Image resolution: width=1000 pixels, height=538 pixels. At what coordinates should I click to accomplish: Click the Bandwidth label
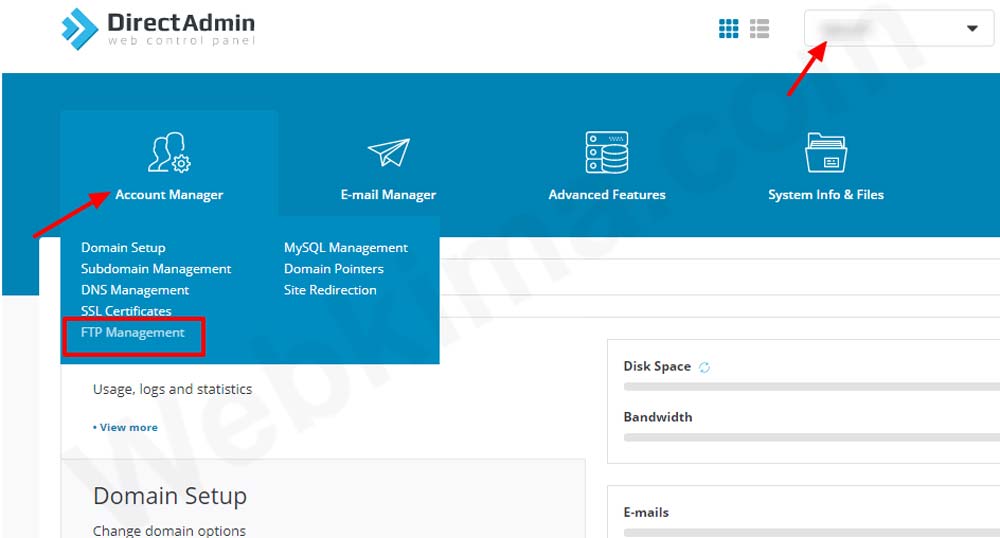[658, 417]
